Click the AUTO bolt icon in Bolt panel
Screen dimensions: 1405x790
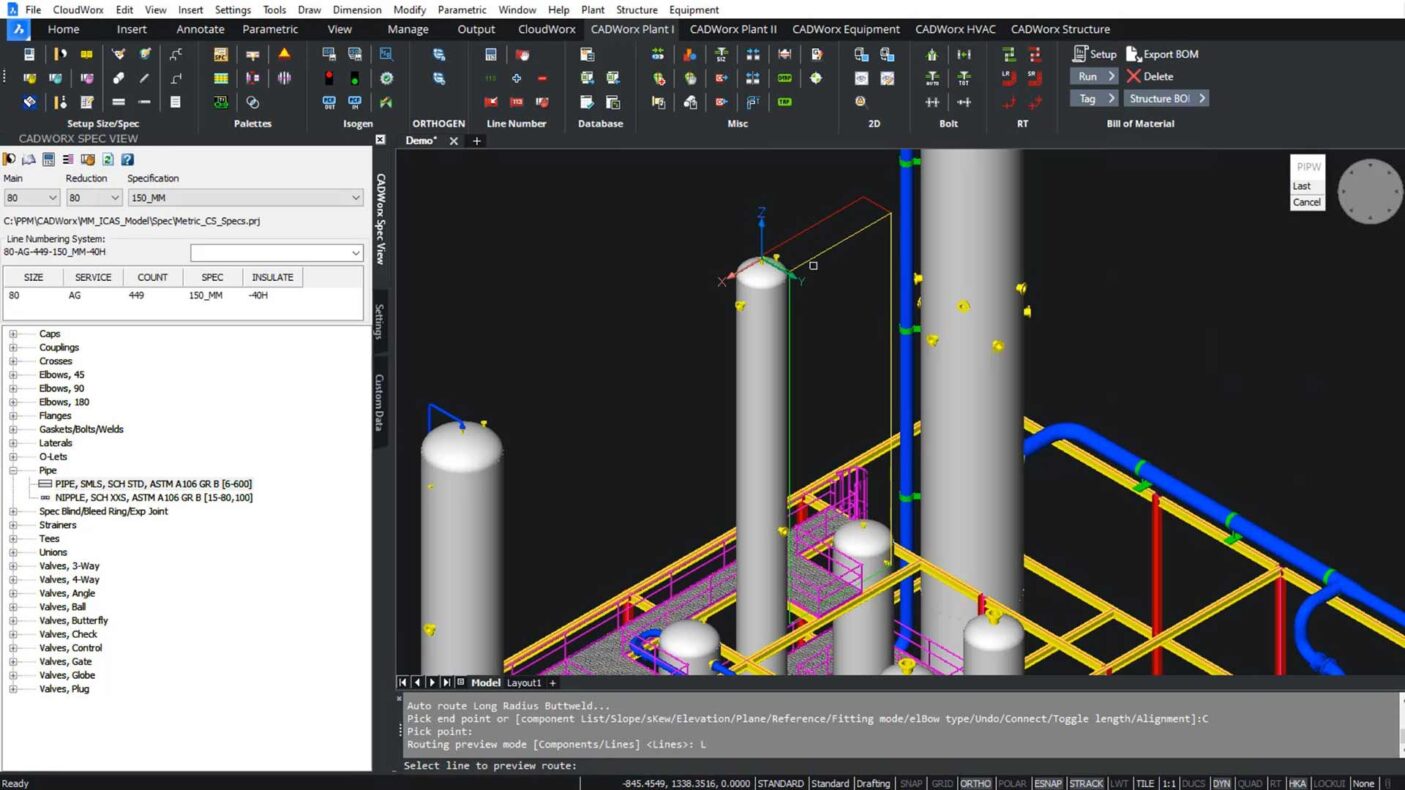click(x=932, y=78)
